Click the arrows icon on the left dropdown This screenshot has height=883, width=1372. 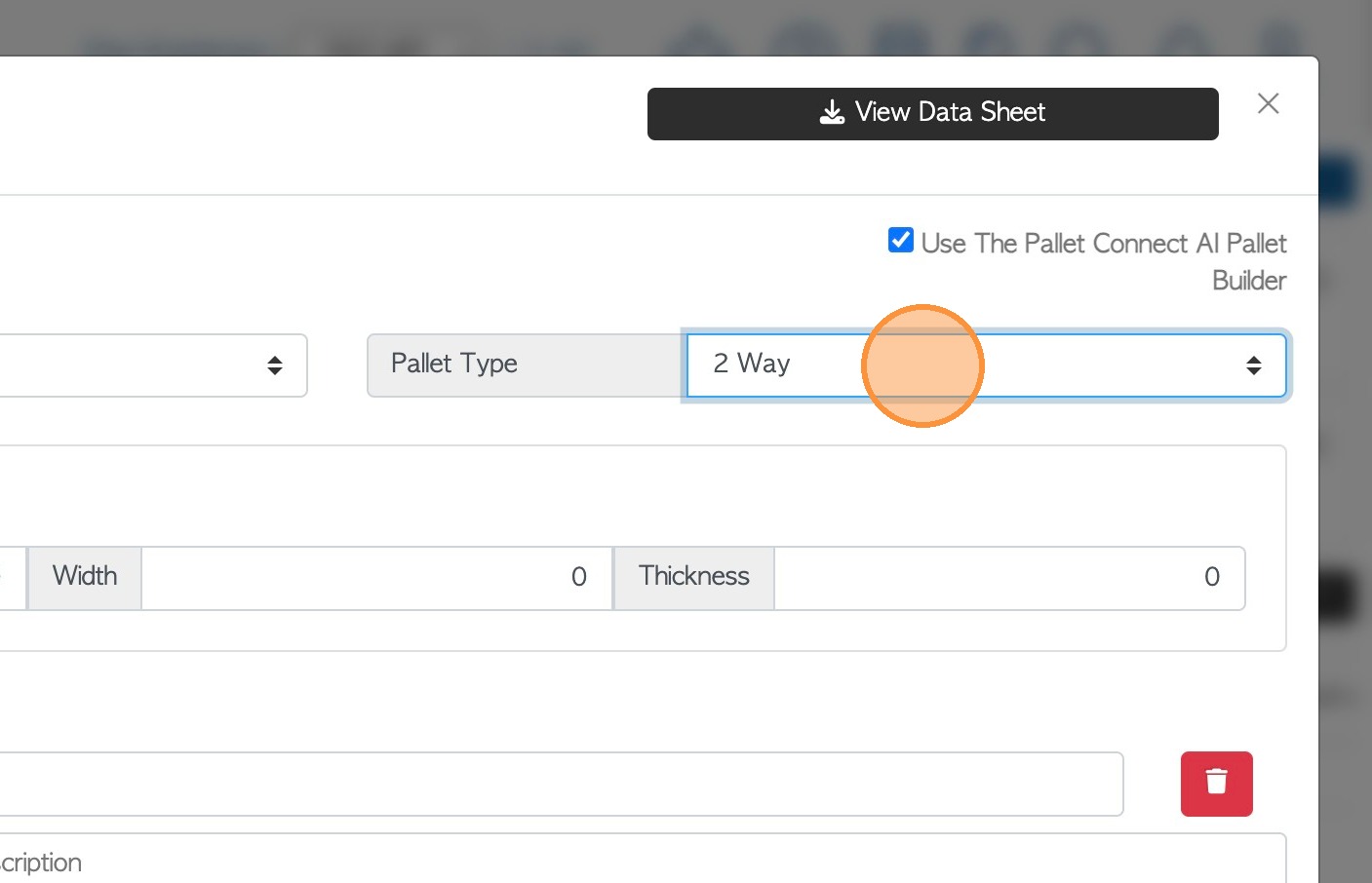pyautogui.click(x=275, y=365)
